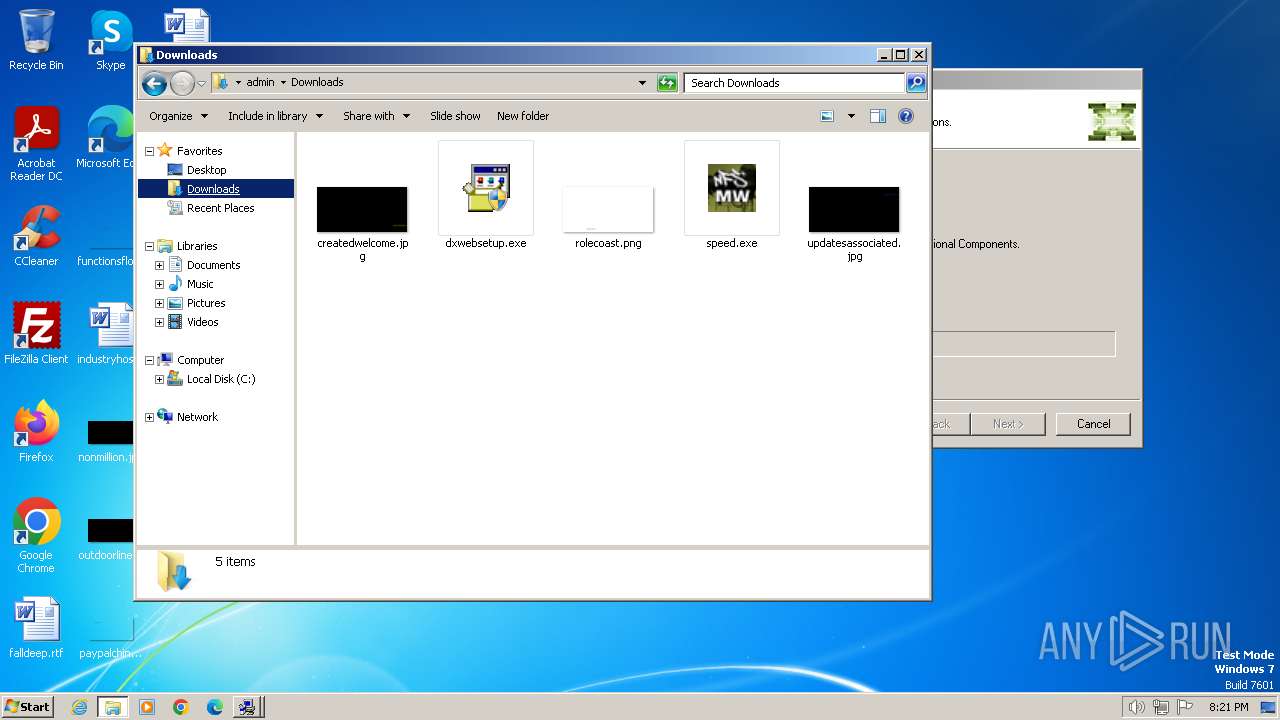
Task: Select the createdwelcome.jpg thumbnail
Action: pos(362,209)
